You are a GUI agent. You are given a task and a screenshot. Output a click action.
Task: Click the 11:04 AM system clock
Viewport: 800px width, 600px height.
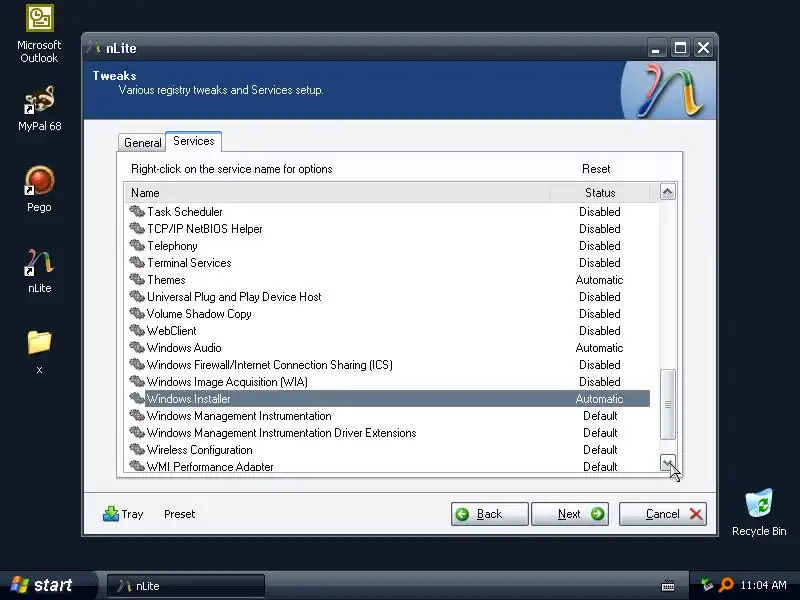(x=763, y=585)
